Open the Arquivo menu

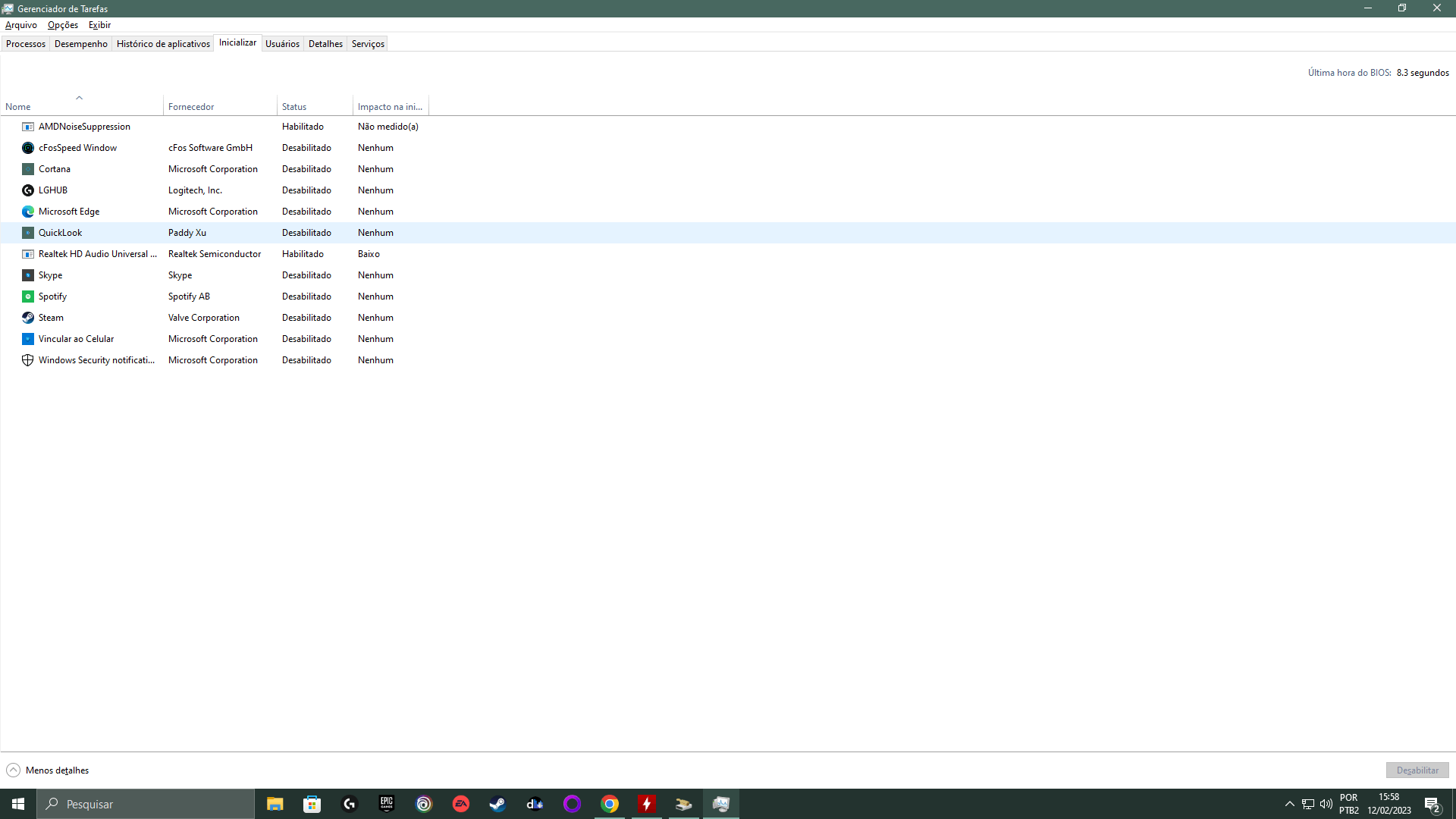click(21, 25)
